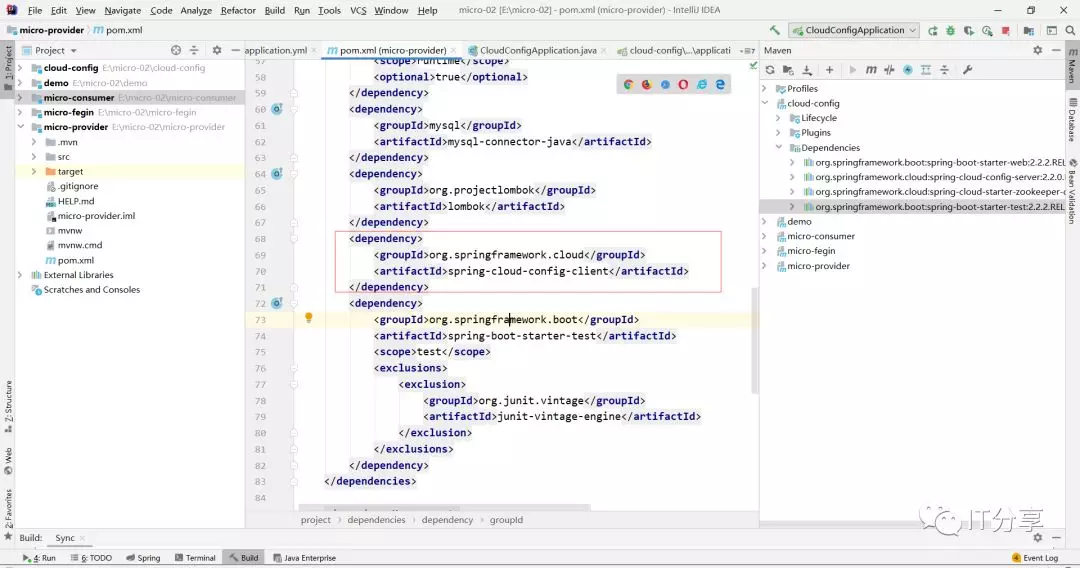Viewport: 1080px width, 568px height.
Task: Expand Profiles node in Maven panel
Action: [x=765, y=89]
